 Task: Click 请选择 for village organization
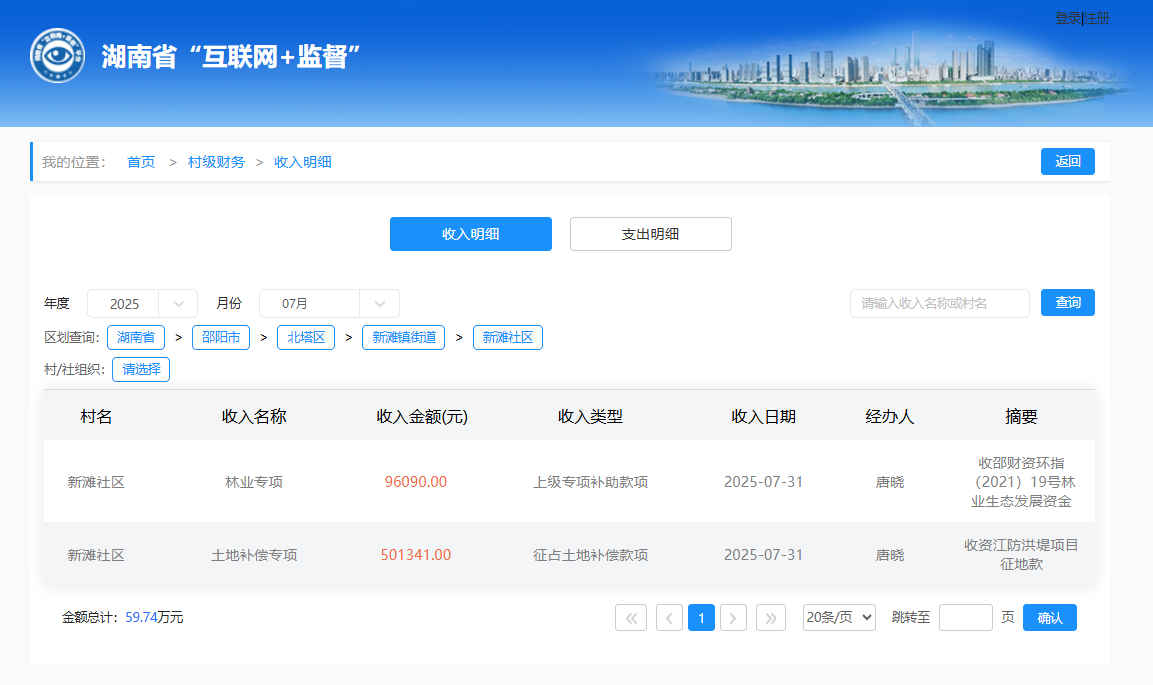[x=141, y=369]
